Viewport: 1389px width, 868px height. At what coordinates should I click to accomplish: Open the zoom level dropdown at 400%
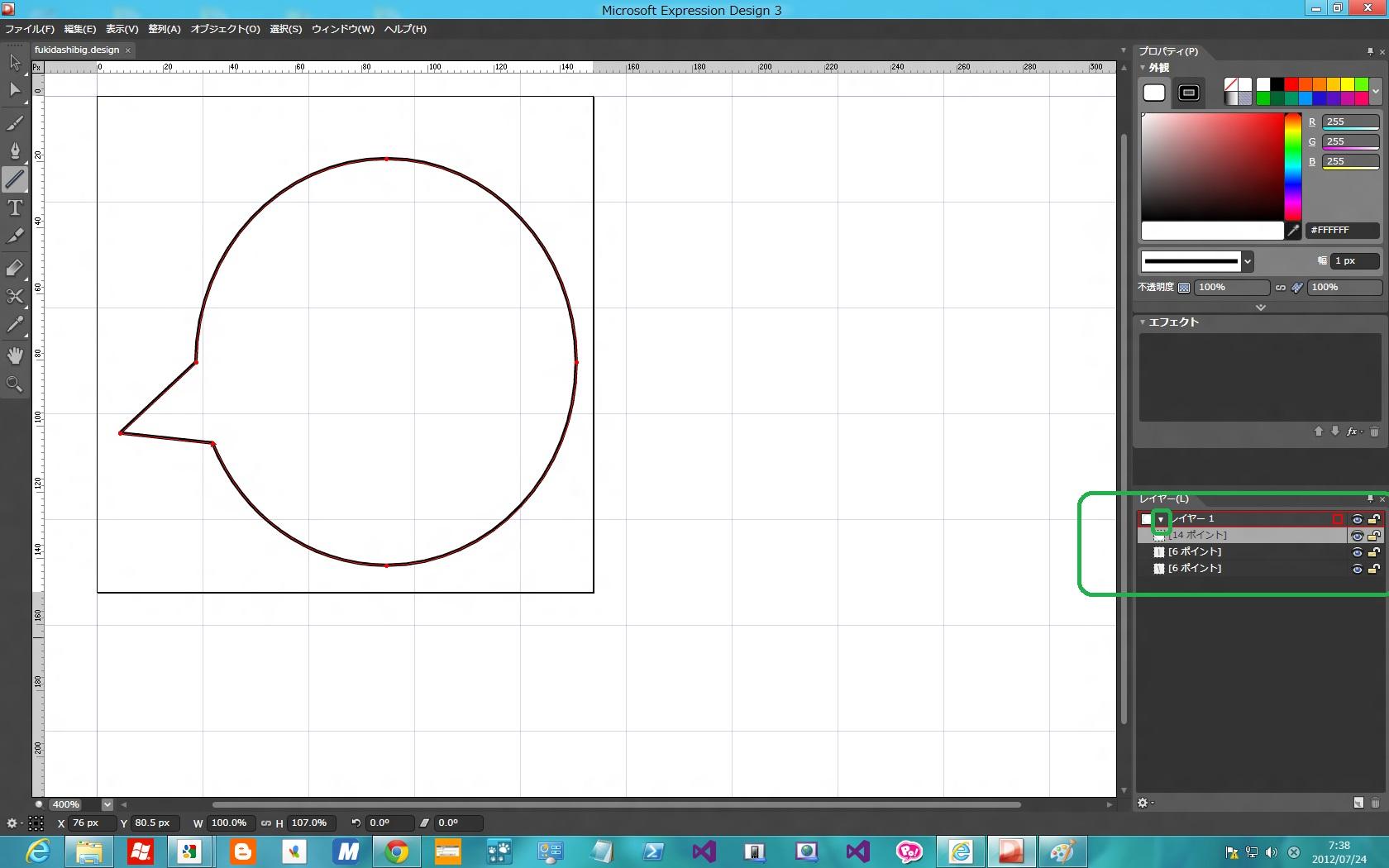point(107,804)
